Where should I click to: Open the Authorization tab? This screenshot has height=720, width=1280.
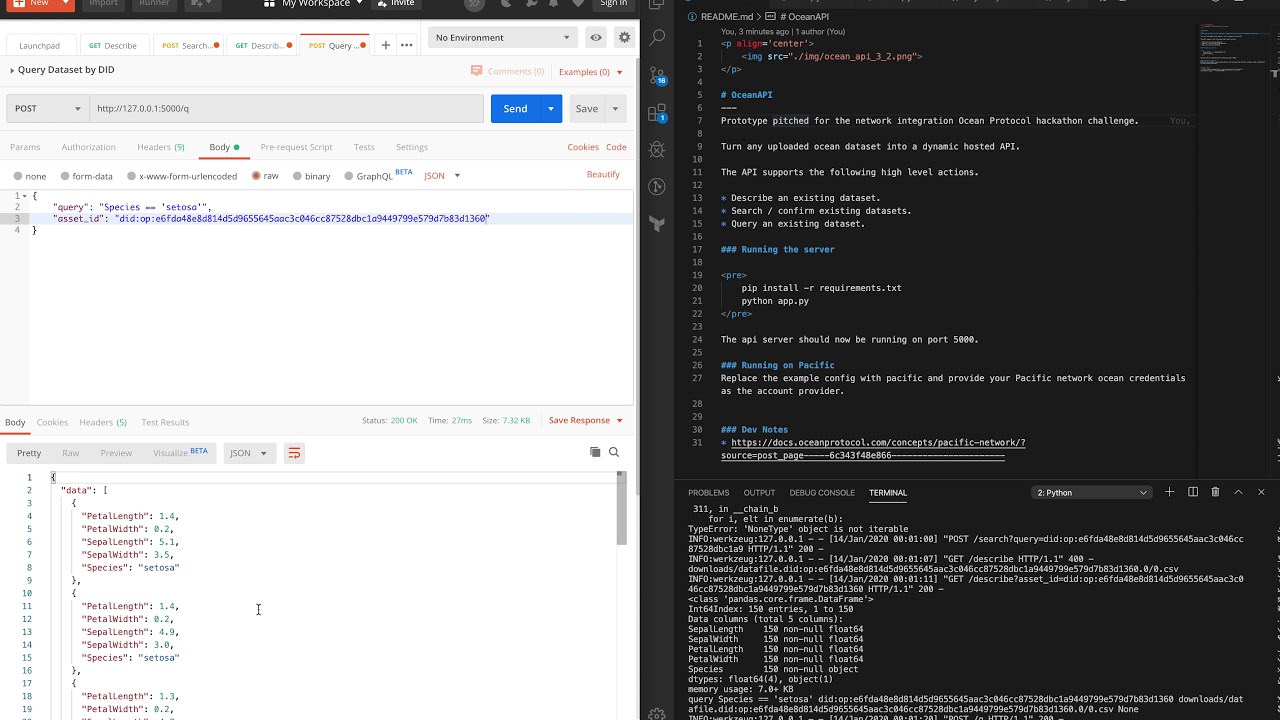(x=89, y=147)
